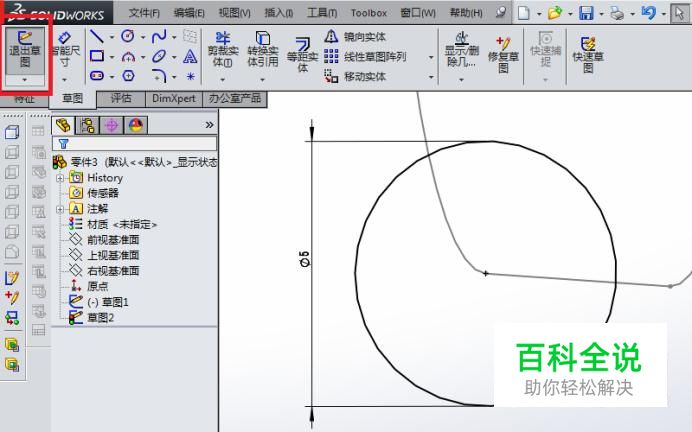Choose the Corner Rectangle sketch tool

coord(97,56)
